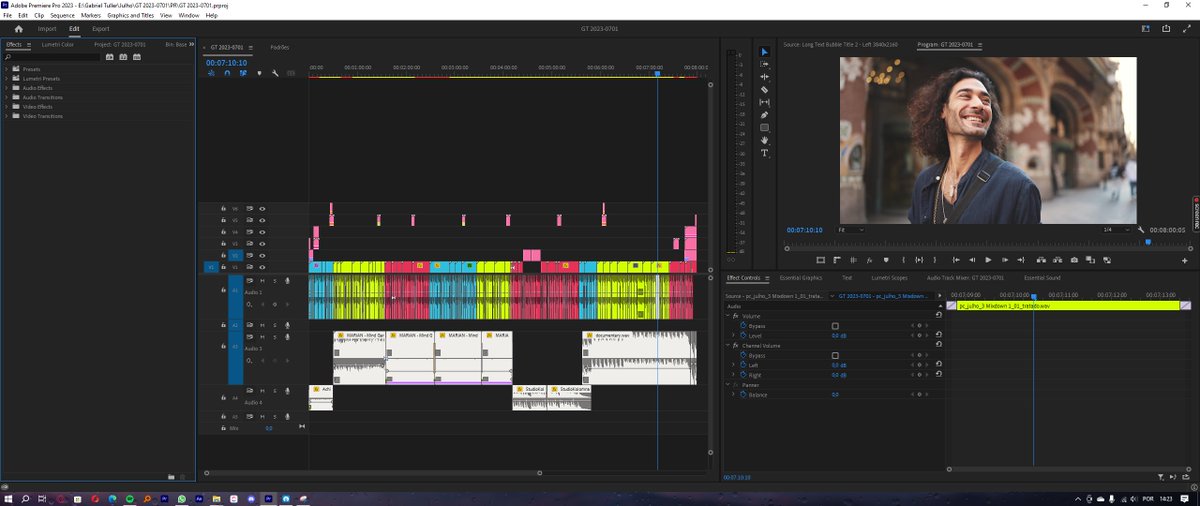This screenshot has height=506, width=1200.
Task: Toggle visibility eye for track V4
Action: 262,232
